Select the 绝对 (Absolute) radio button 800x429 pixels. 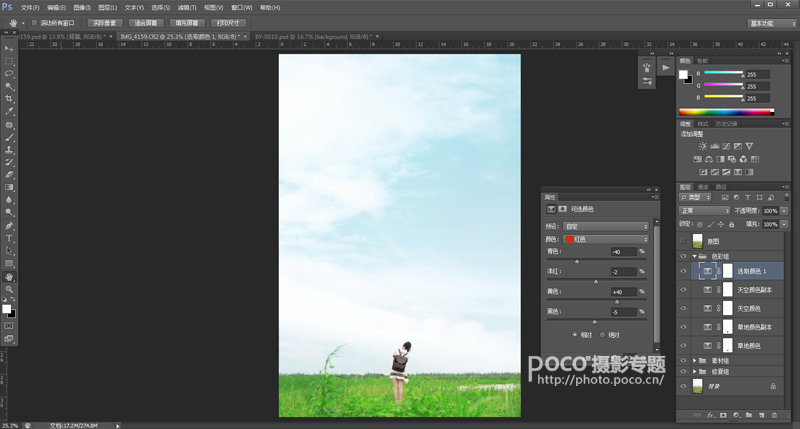(603, 335)
